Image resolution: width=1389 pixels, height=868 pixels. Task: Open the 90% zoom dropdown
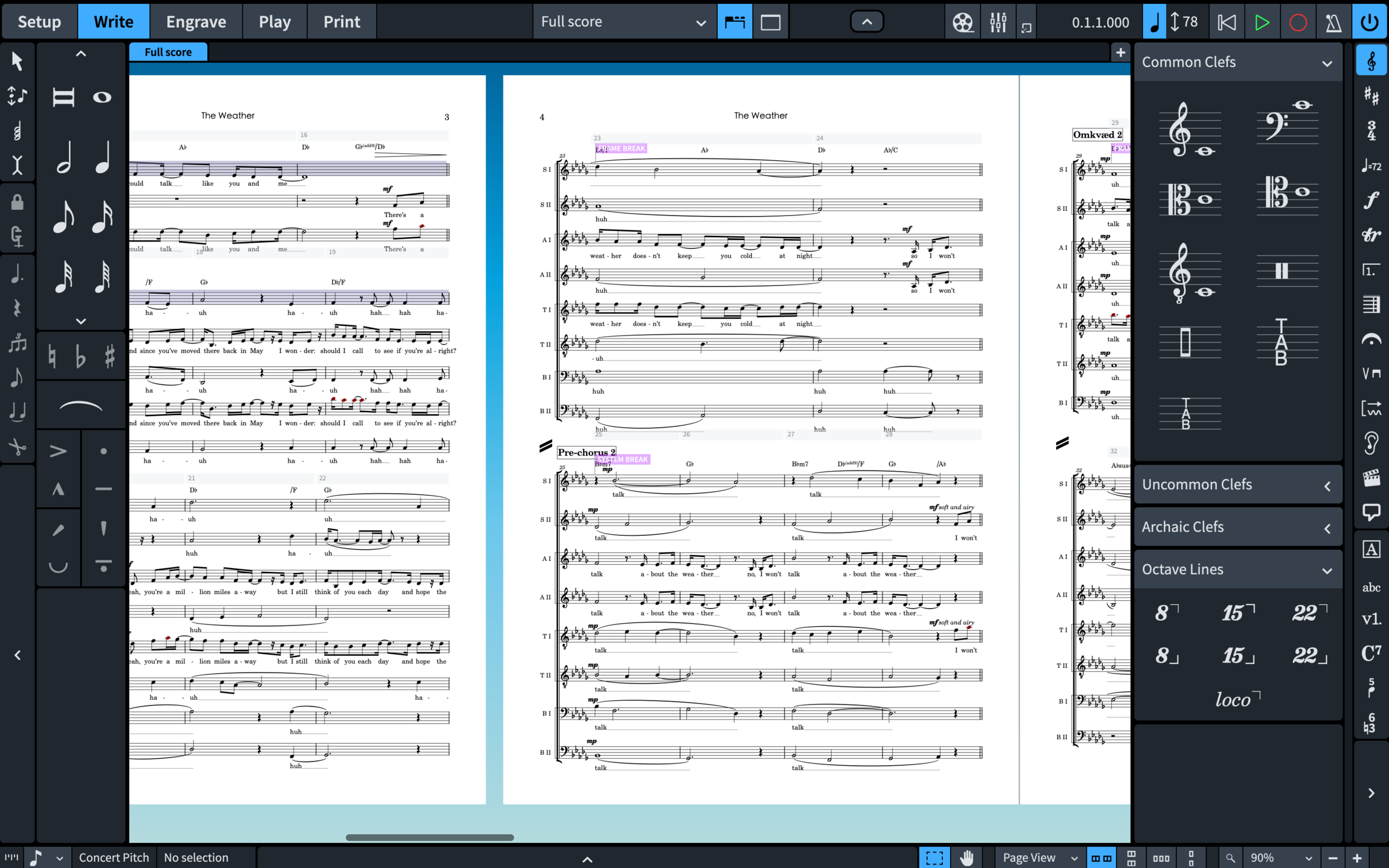pyautogui.click(x=1281, y=857)
